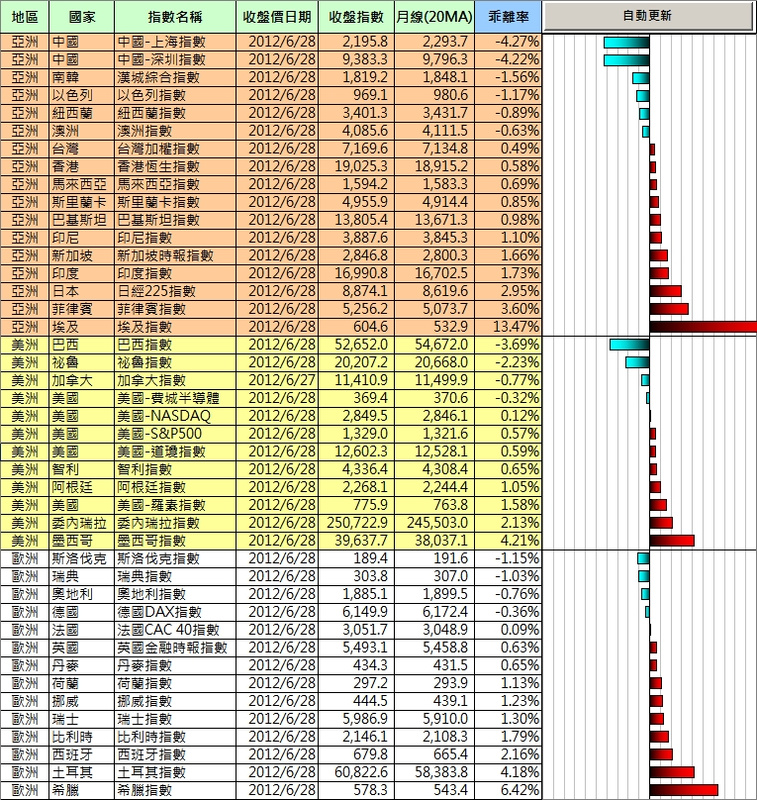Click the 紐西蘭指數 cell

point(175,113)
